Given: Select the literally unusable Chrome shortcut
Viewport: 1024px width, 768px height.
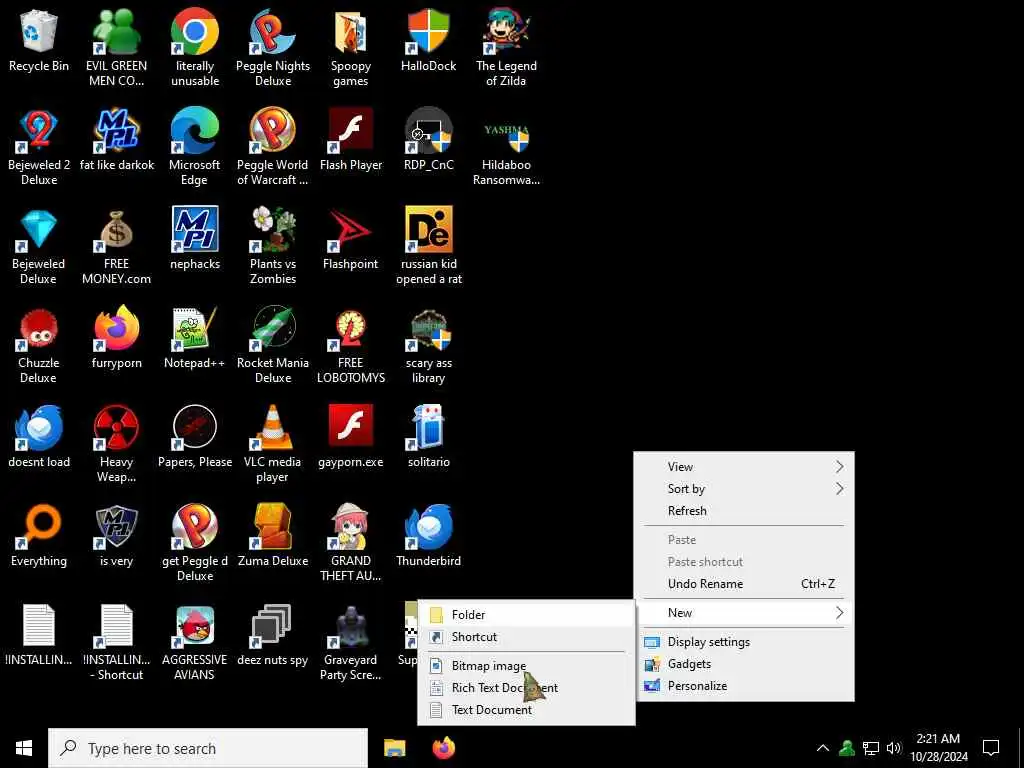Looking at the screenshot, I should [x=195, y=49].
